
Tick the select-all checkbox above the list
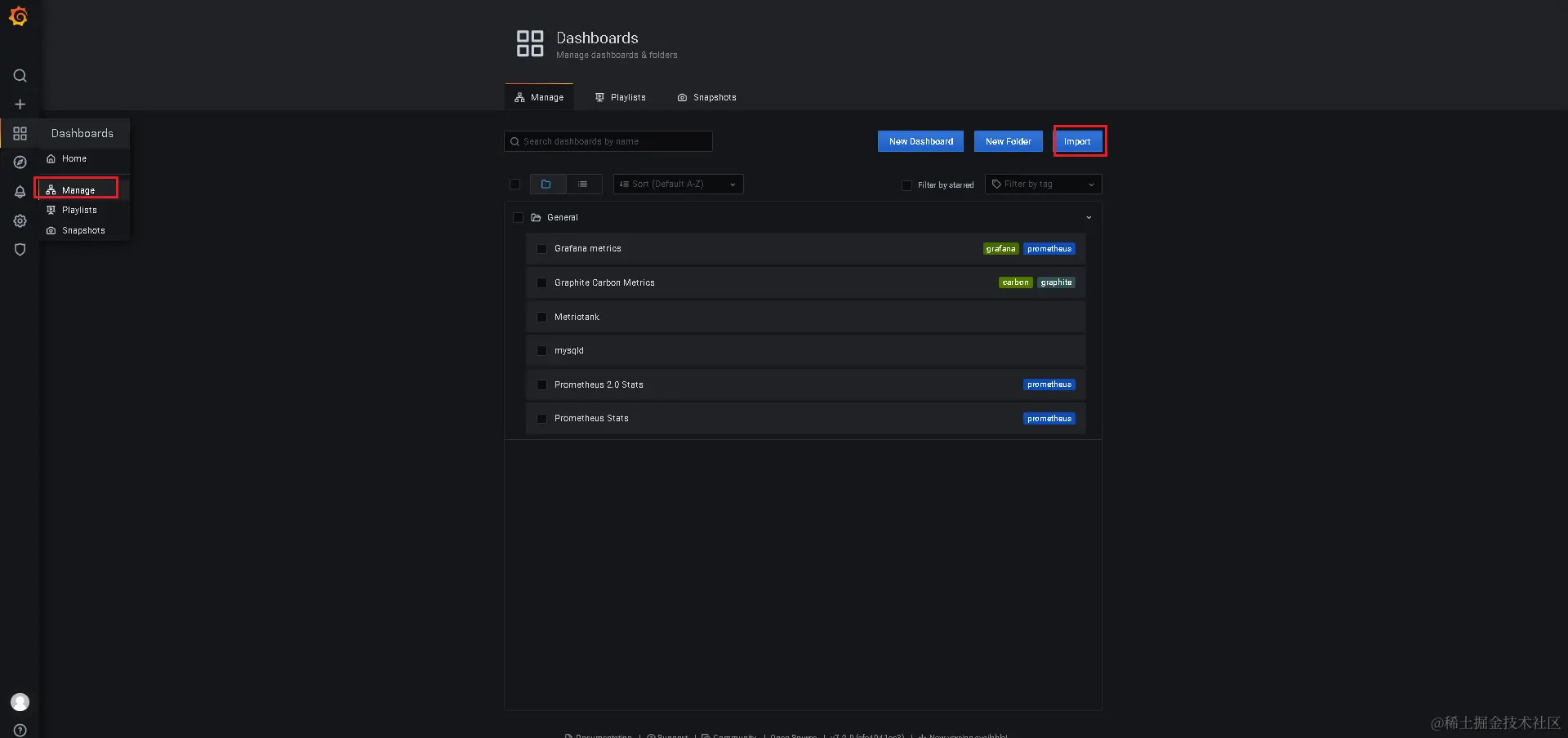[x=515, y=184]
